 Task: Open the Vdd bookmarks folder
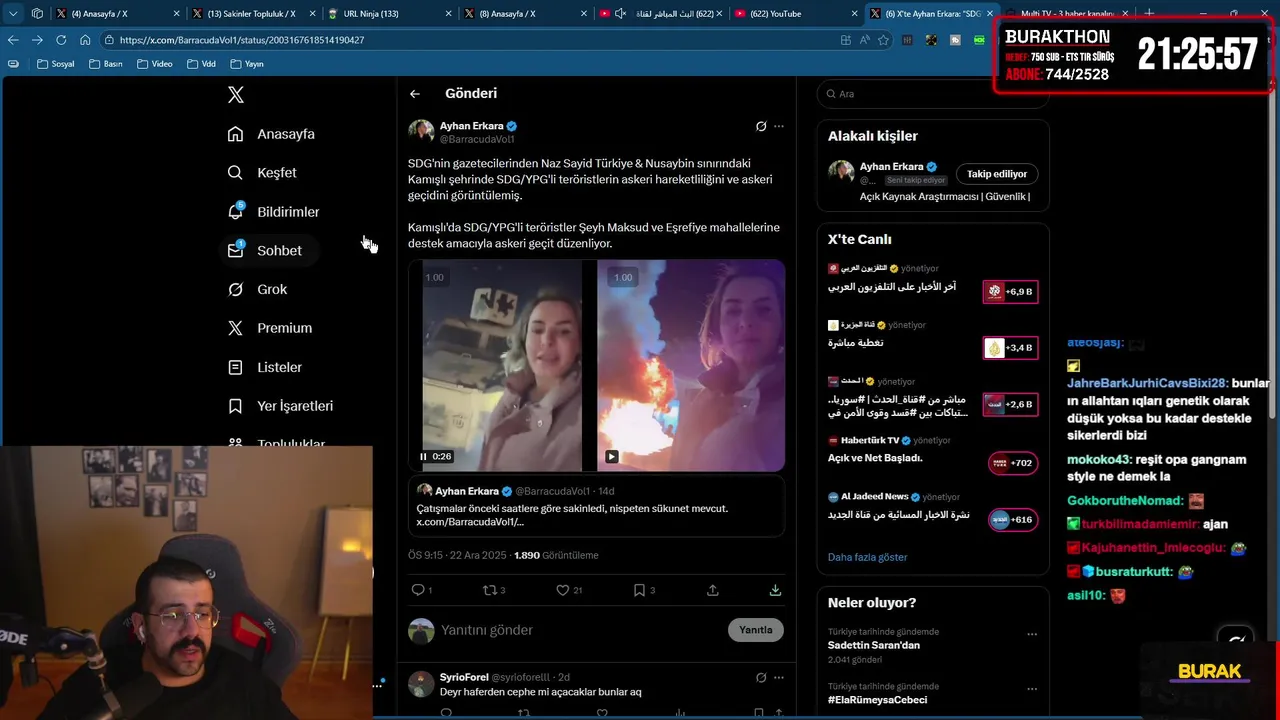click(x=201, y=64)
